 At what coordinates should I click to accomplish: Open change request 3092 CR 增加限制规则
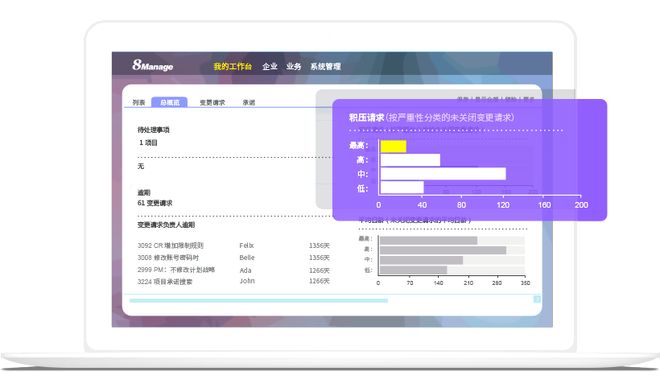point(170,245)
